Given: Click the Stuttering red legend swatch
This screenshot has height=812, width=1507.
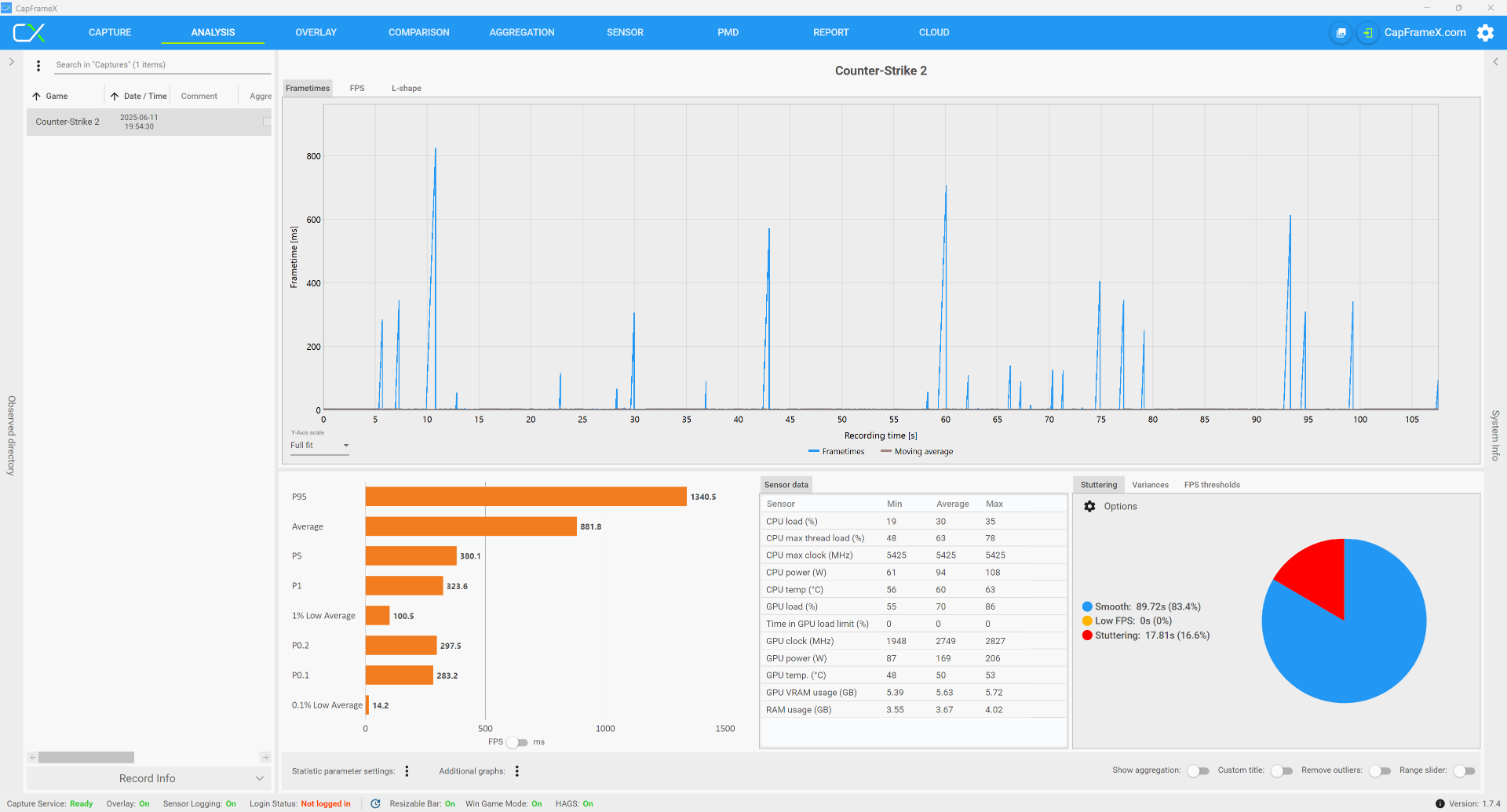Looking at the screenshot, I should [1087, 635].
